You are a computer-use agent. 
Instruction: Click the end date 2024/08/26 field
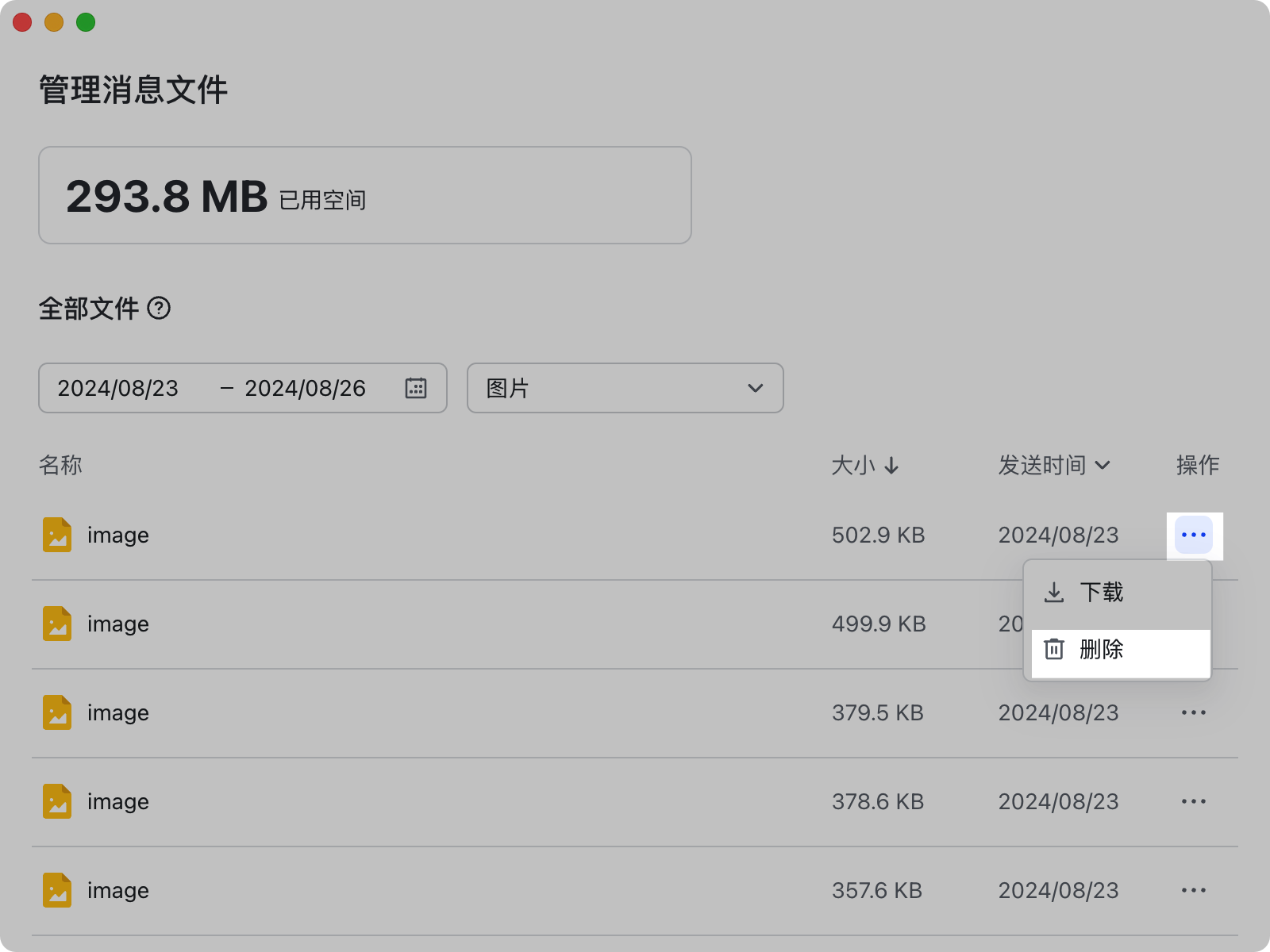pyautogui.click(x=305, y=388)
